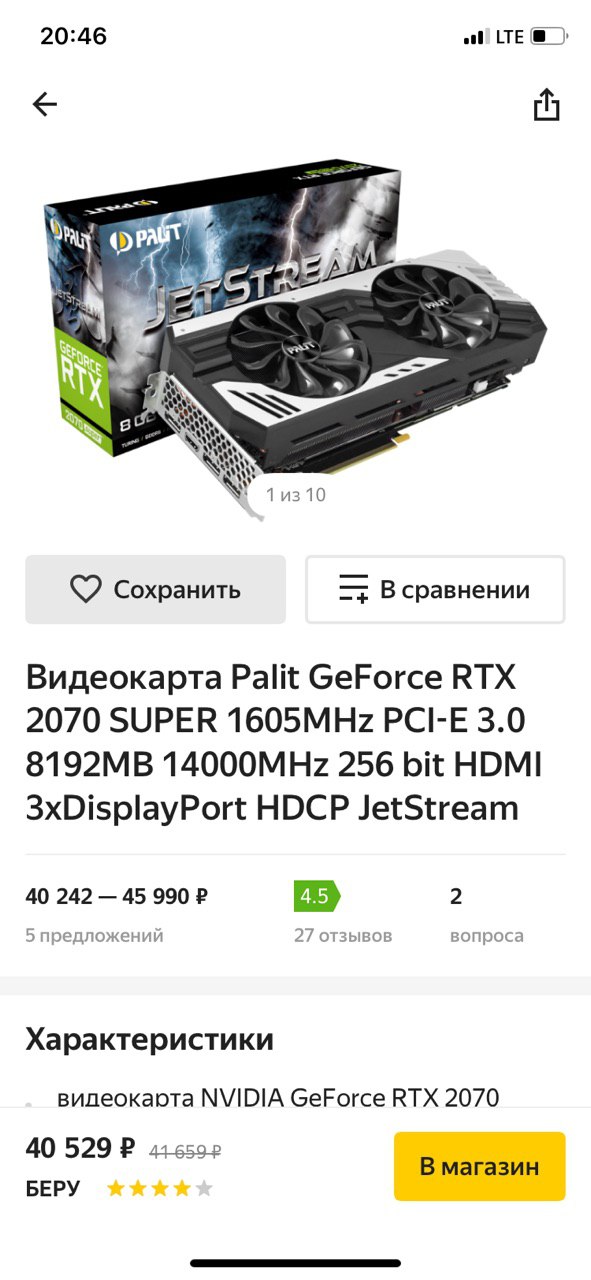Tap the back arrow icon
This screenshot has height=1280, width=591.
(x=45, y=104)
